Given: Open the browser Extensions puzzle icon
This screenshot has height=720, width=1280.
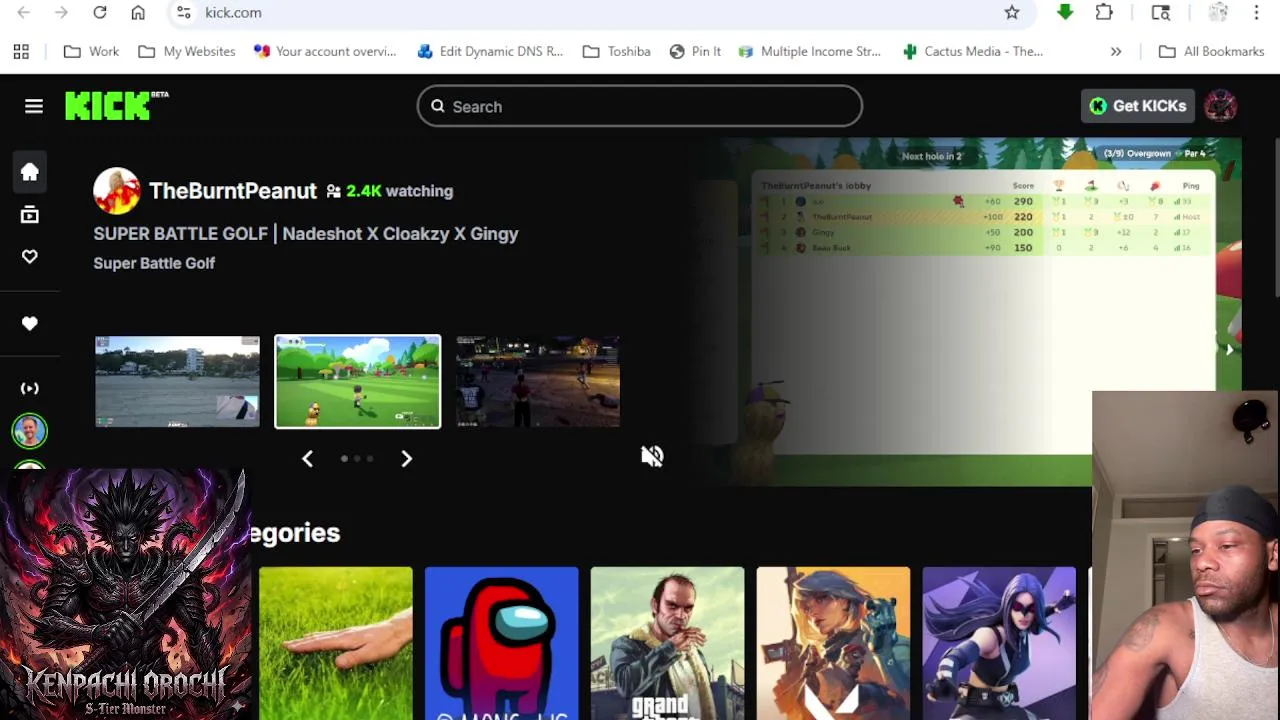Looking at the screenshot, I should click(1104, 12).
